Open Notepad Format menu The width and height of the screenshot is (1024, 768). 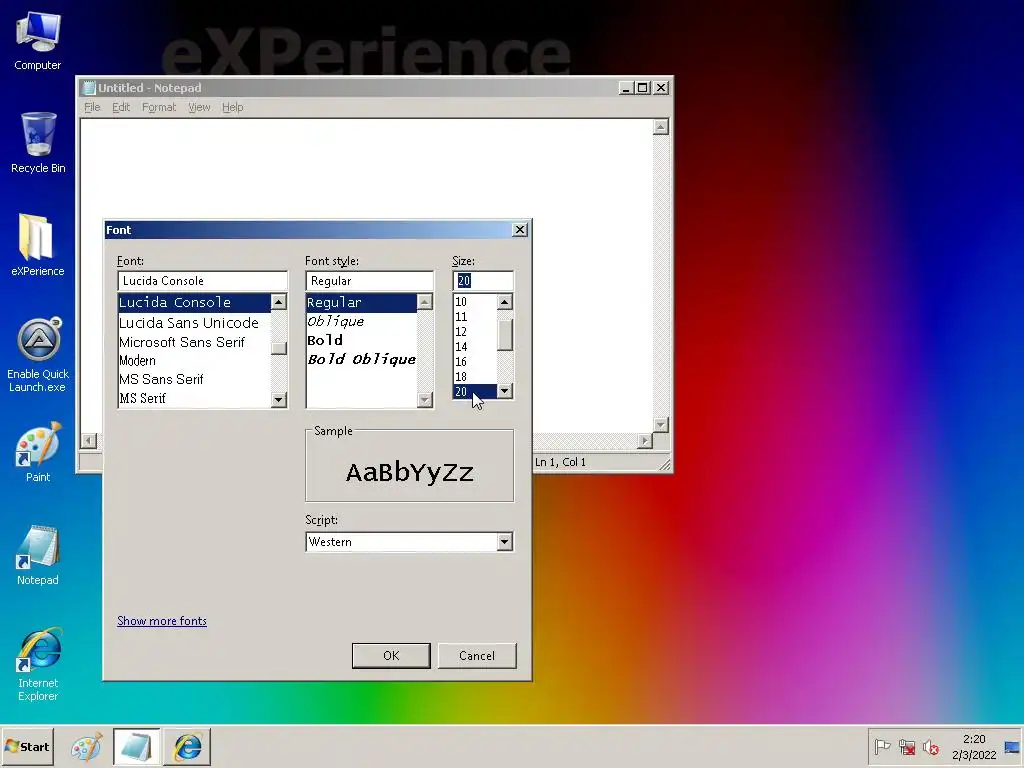point(159,107)
